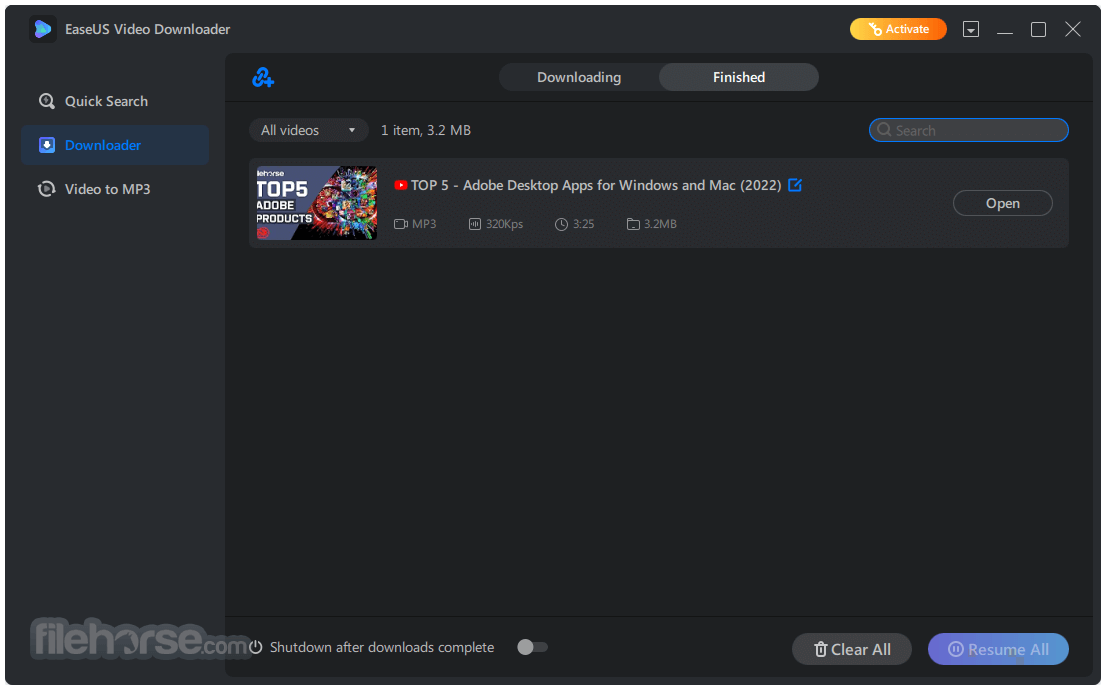This screenshot has width=1106, height=690.
Task: Click the power icon next to Shutdown label
Action: tap(255, 647)
